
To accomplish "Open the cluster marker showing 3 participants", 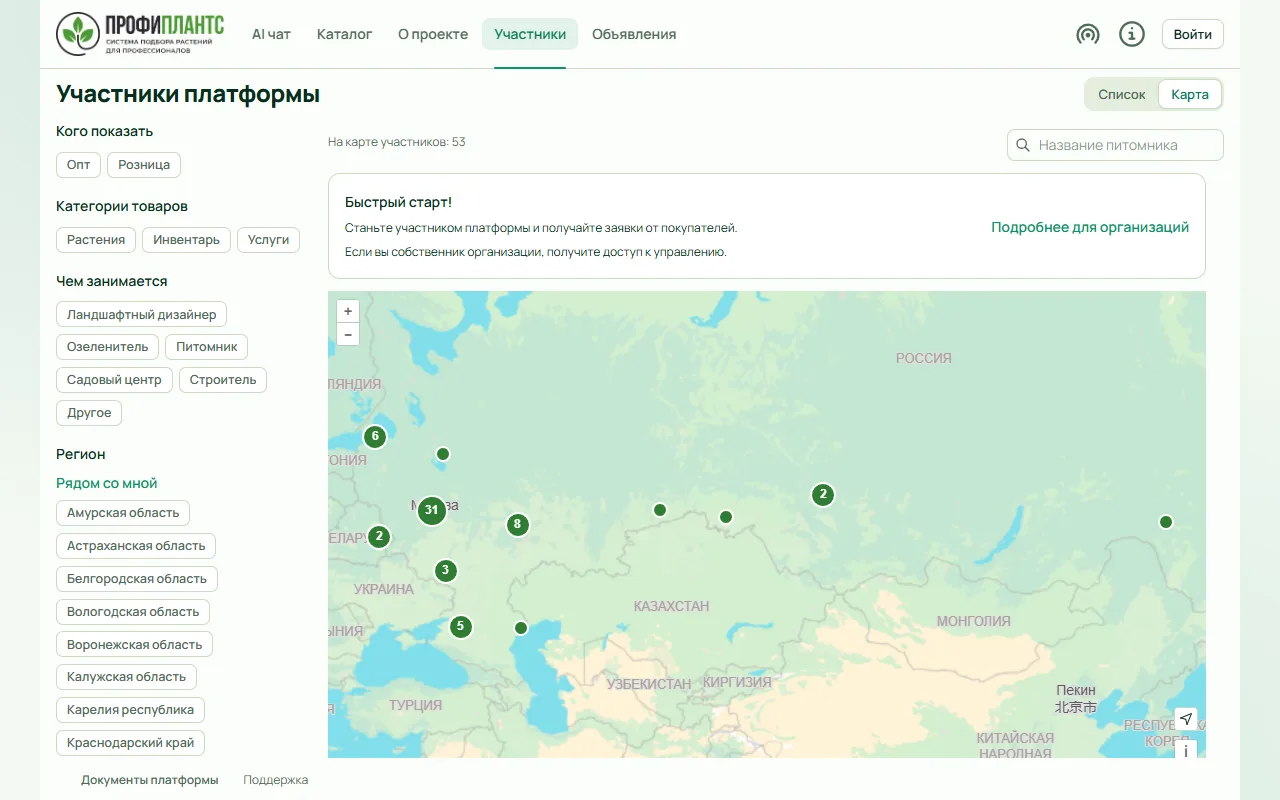I will (x=445, y=571).
